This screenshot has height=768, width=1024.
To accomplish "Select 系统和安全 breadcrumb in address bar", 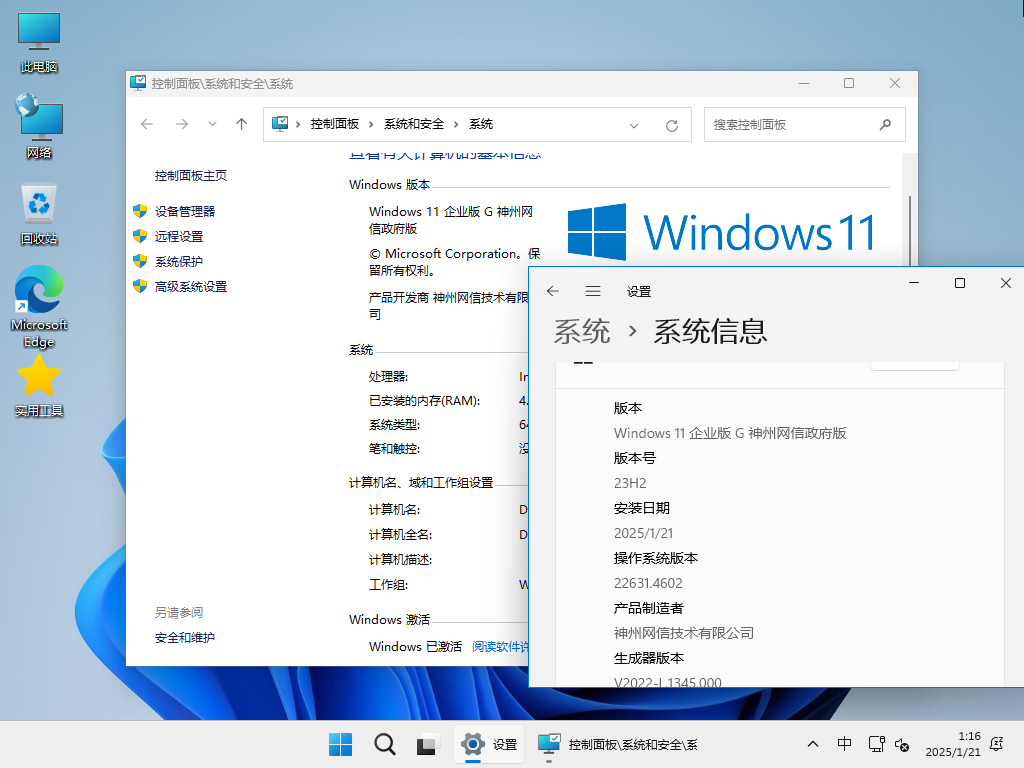I will pyautogui.click(x=414, y=124).
